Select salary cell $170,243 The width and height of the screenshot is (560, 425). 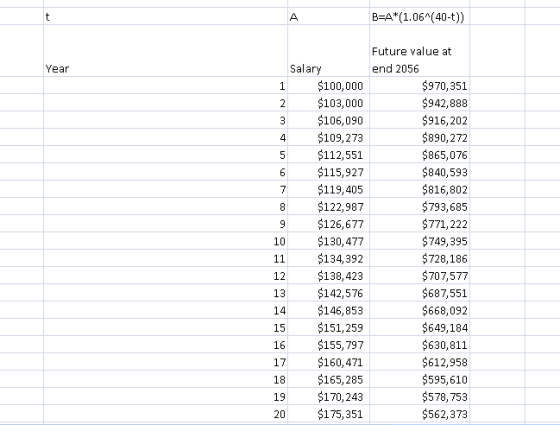pos(328,396)
